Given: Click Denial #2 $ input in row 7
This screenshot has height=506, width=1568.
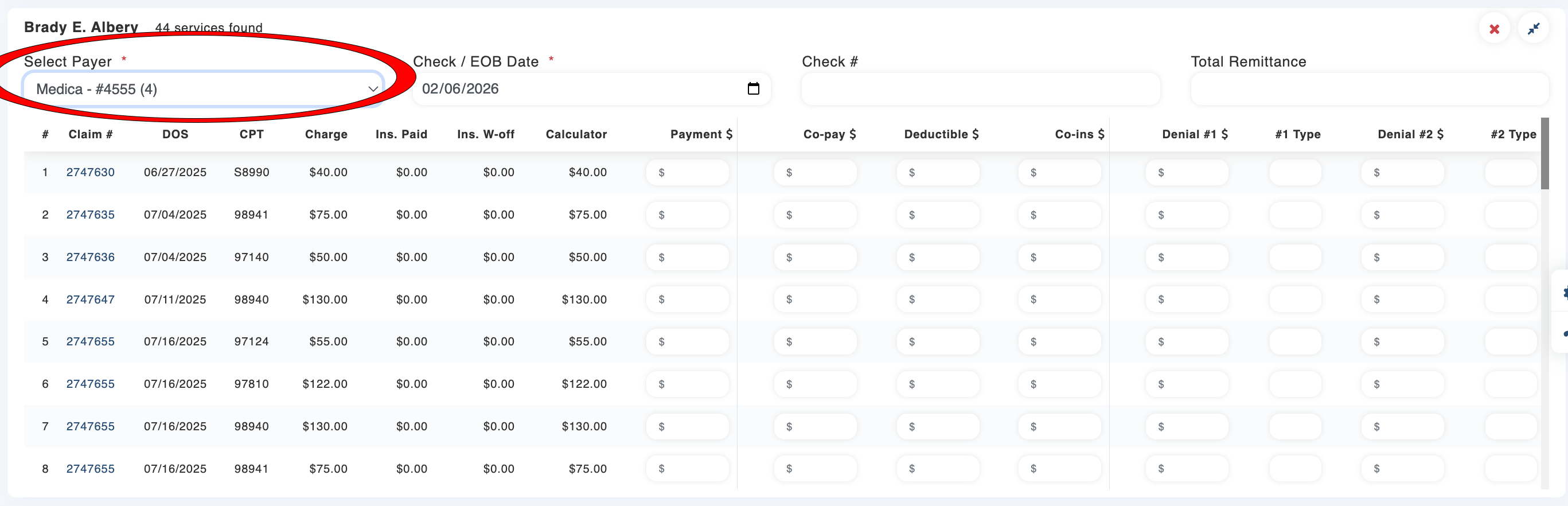Looking at the screenshot, I should point(1402,427).
